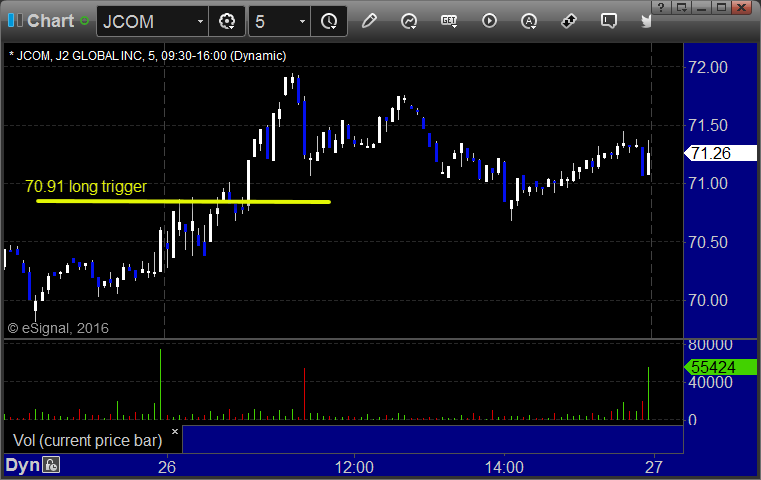761x480 pixels.
Task: Select the yellow trigger trend line
Action: pos(183,201)
